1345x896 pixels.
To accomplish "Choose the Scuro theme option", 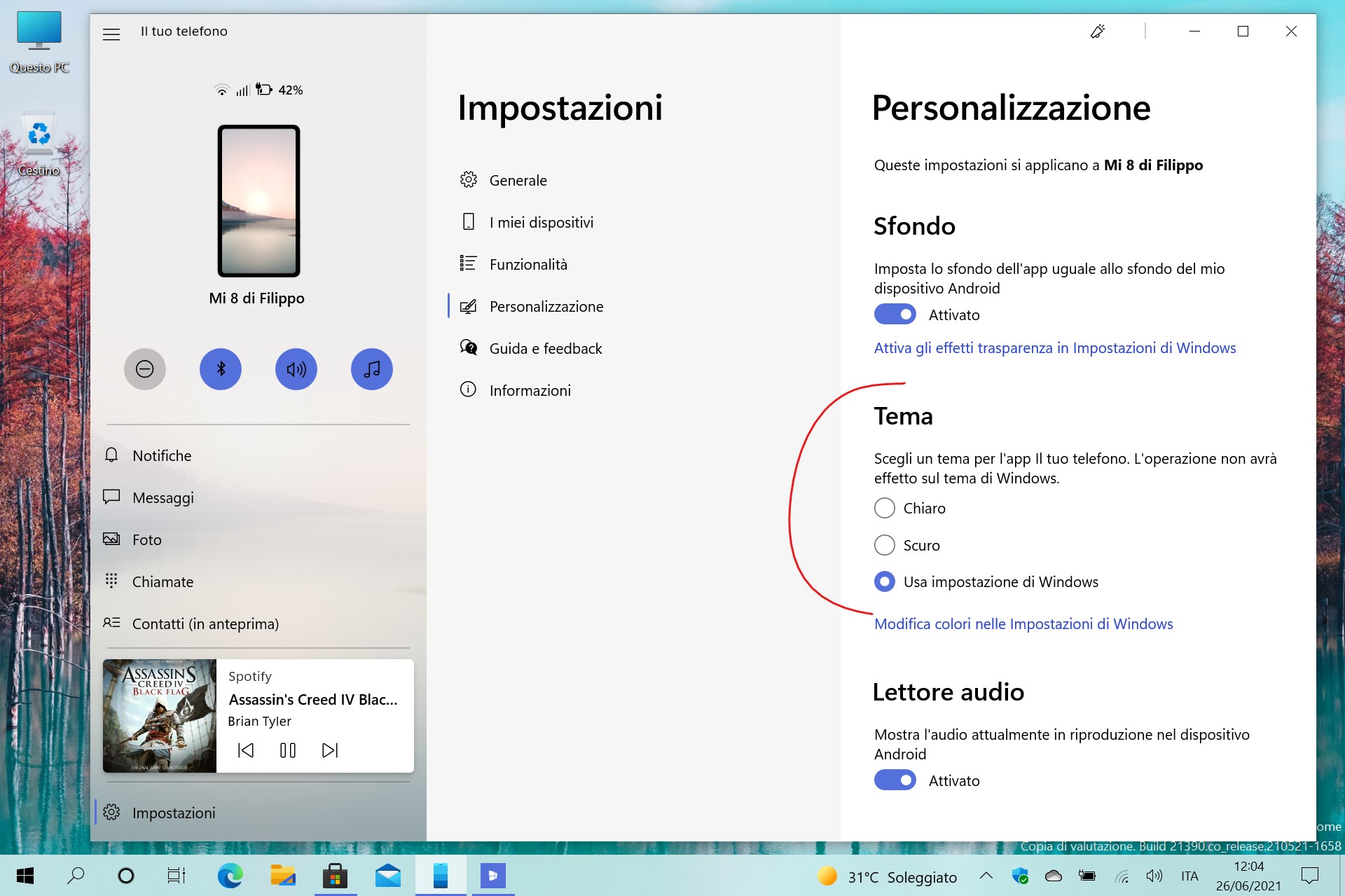I will (x=885, y=545).
